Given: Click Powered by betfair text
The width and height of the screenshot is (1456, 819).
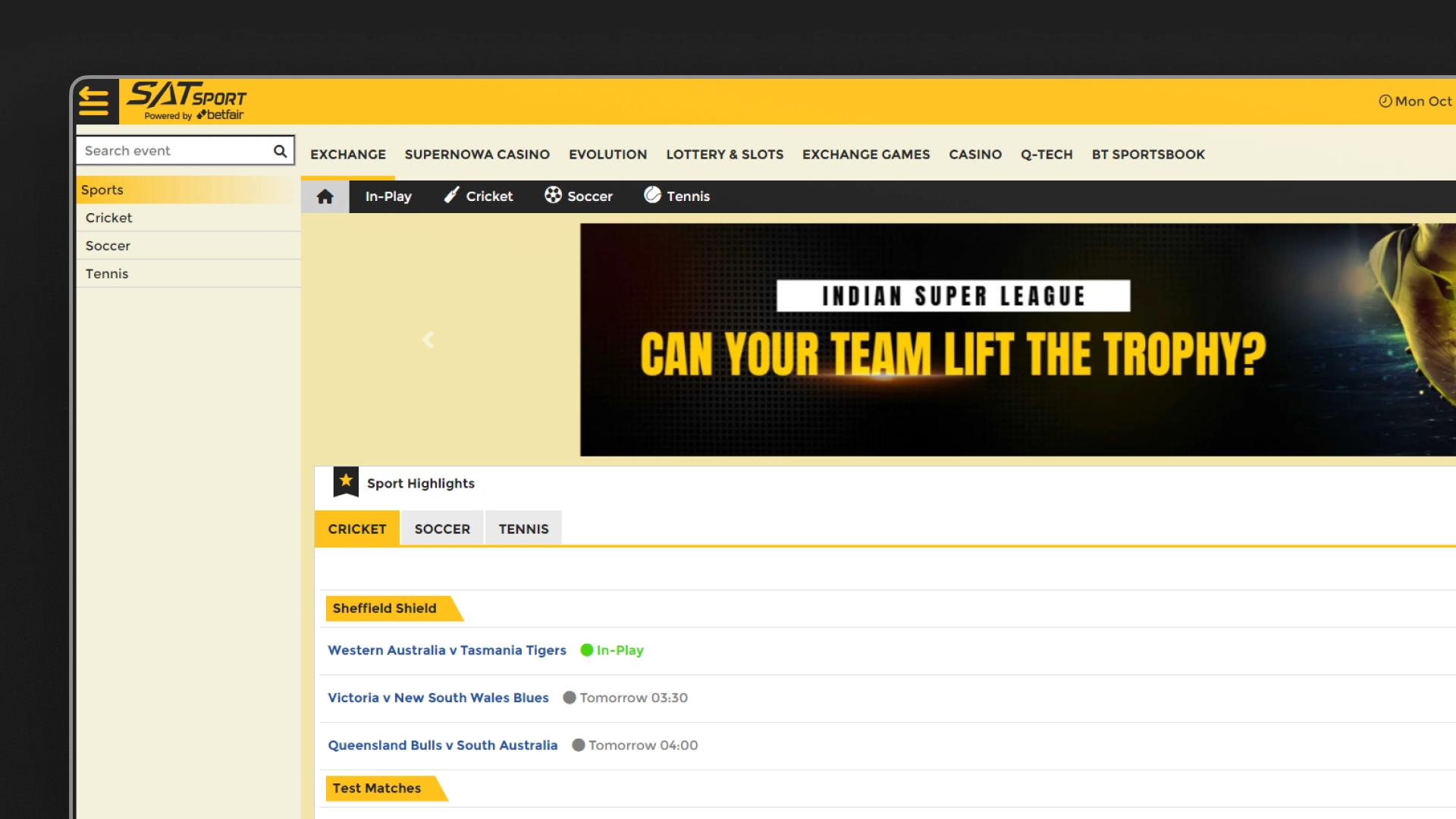Looking at the screenshot, I should tap(194, 115).
